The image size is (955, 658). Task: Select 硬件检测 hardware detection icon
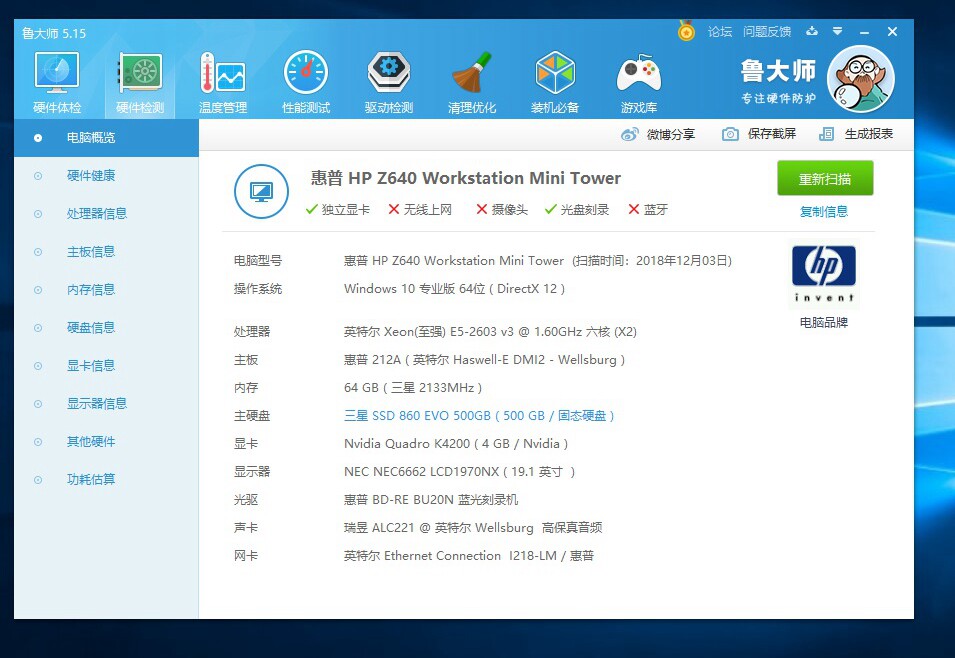pos(140,83)
